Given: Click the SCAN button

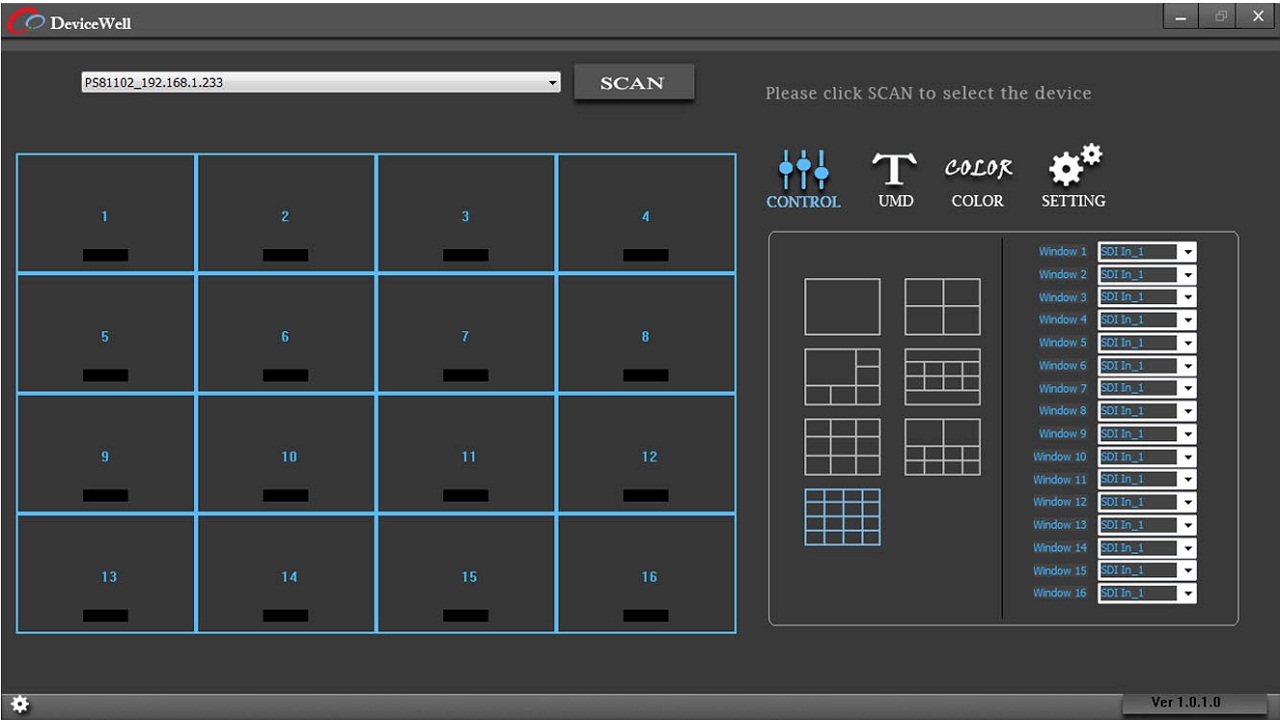Looking at the screenshot, I should 634,83.
